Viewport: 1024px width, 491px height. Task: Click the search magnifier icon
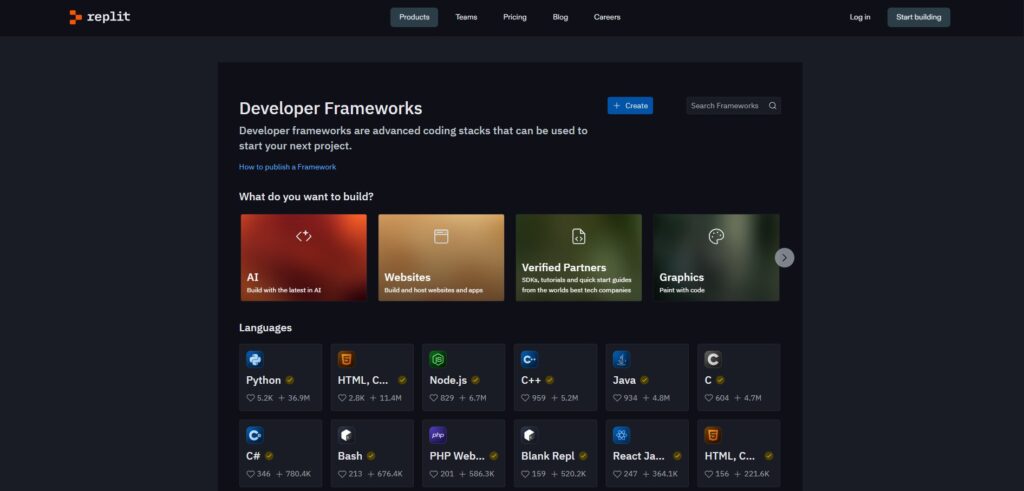point(772,106)
